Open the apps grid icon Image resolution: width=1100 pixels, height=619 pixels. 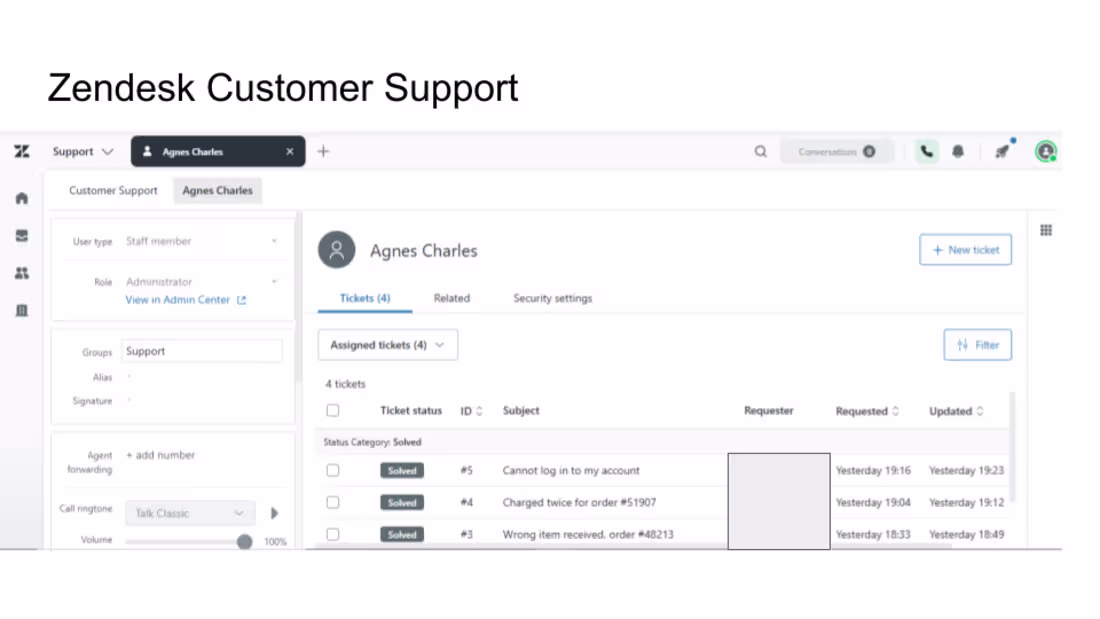click(1046, 230)
